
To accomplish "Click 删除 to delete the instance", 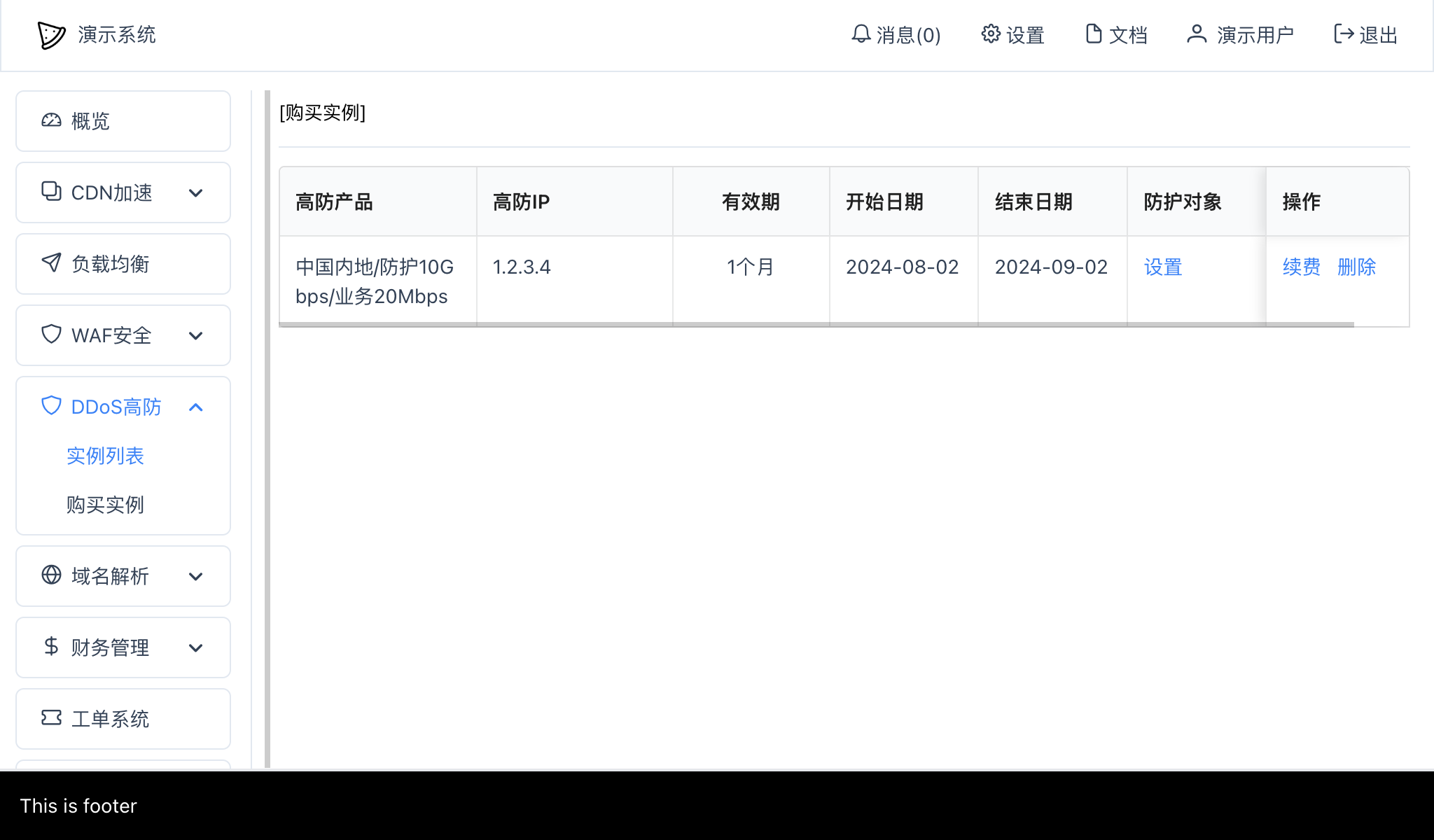I will coord(1357,267).
